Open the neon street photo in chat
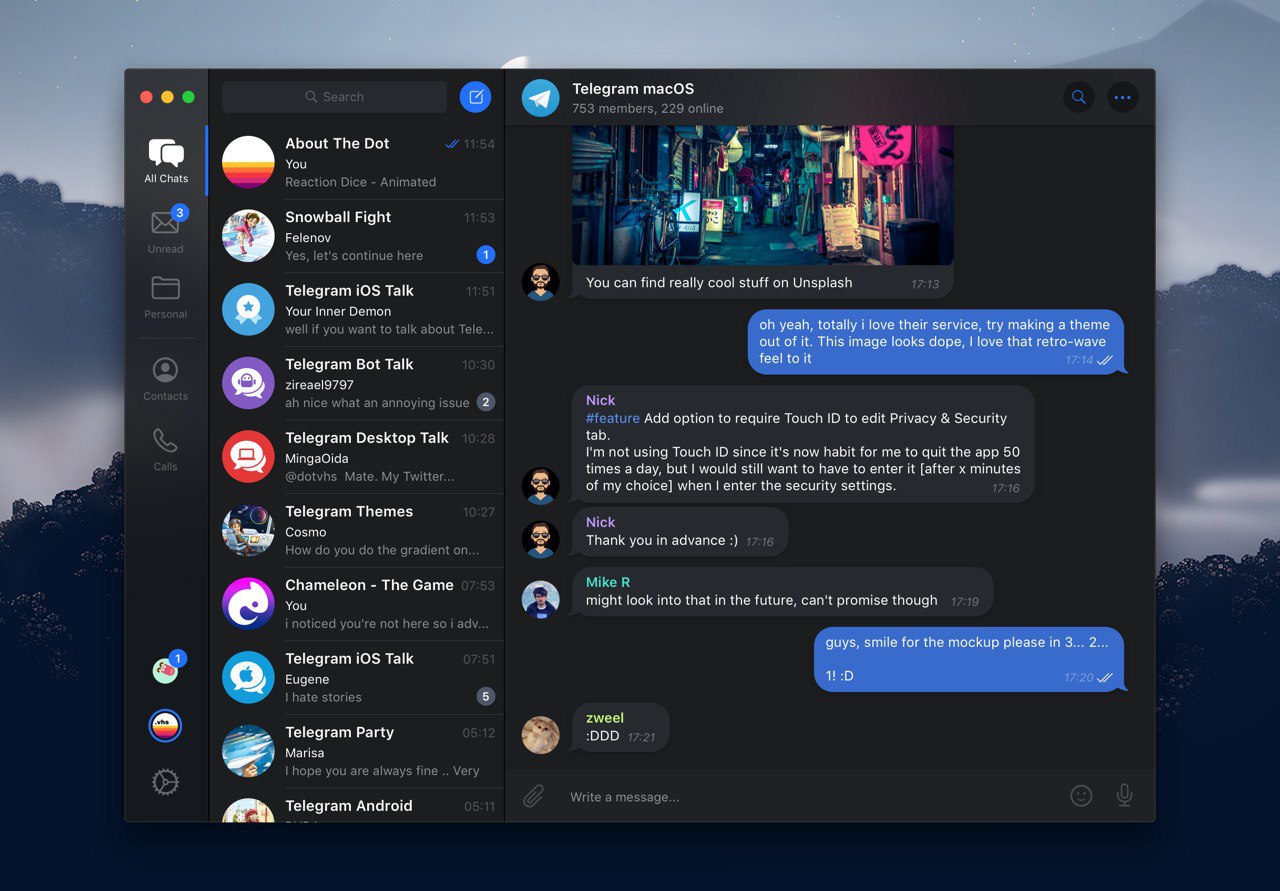 pyautogui.click(x=763, y=195)
